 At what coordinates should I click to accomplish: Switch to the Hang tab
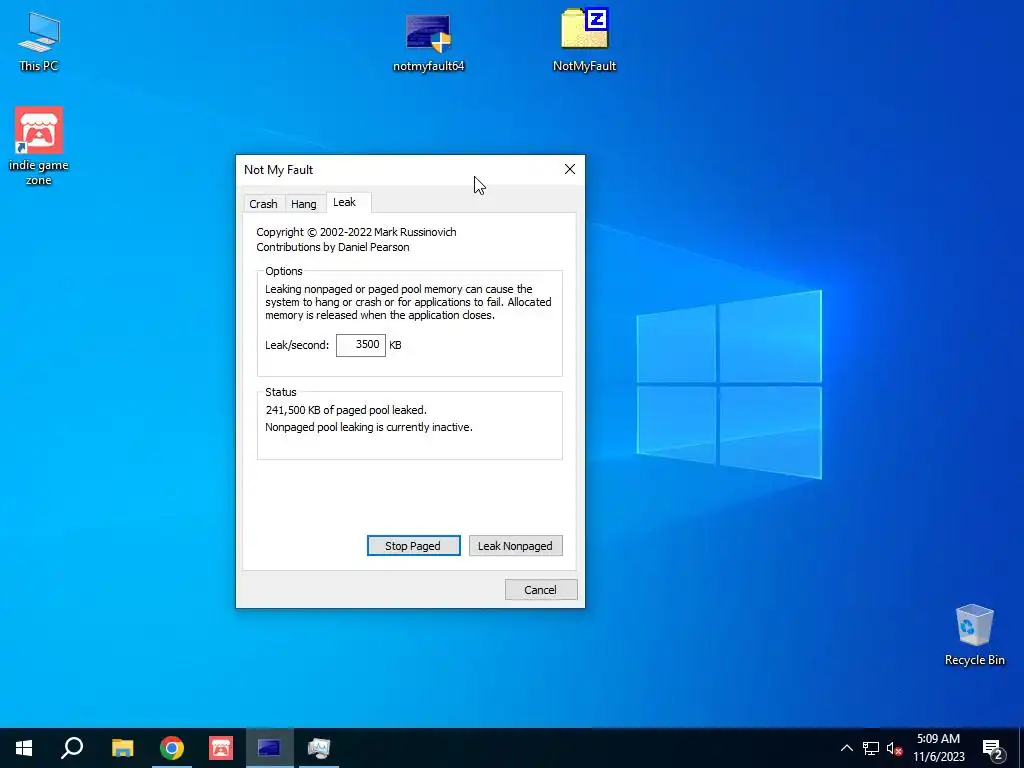point(304,204)
